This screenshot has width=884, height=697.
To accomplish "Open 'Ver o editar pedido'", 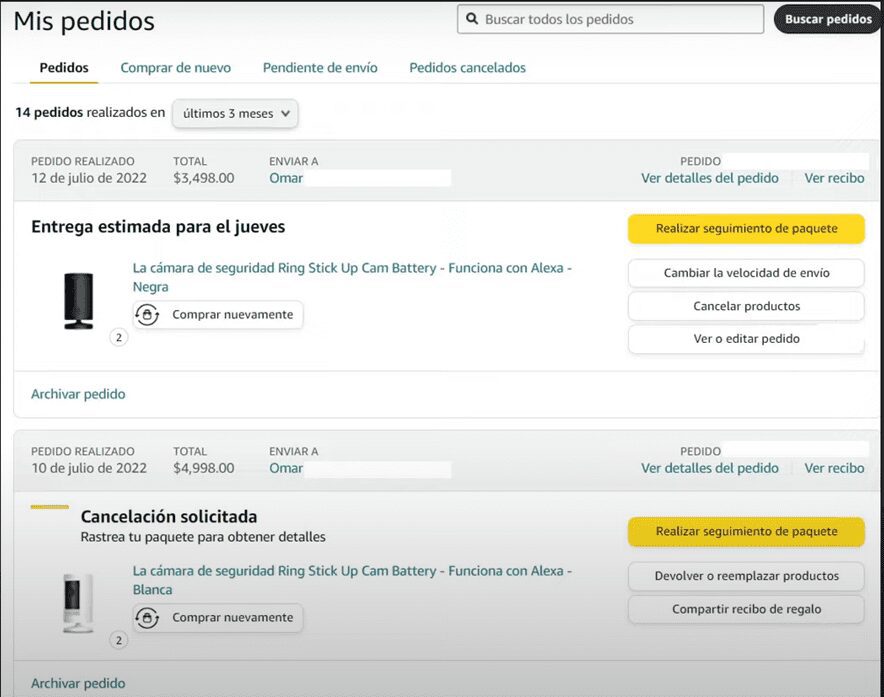I will 746,339.
